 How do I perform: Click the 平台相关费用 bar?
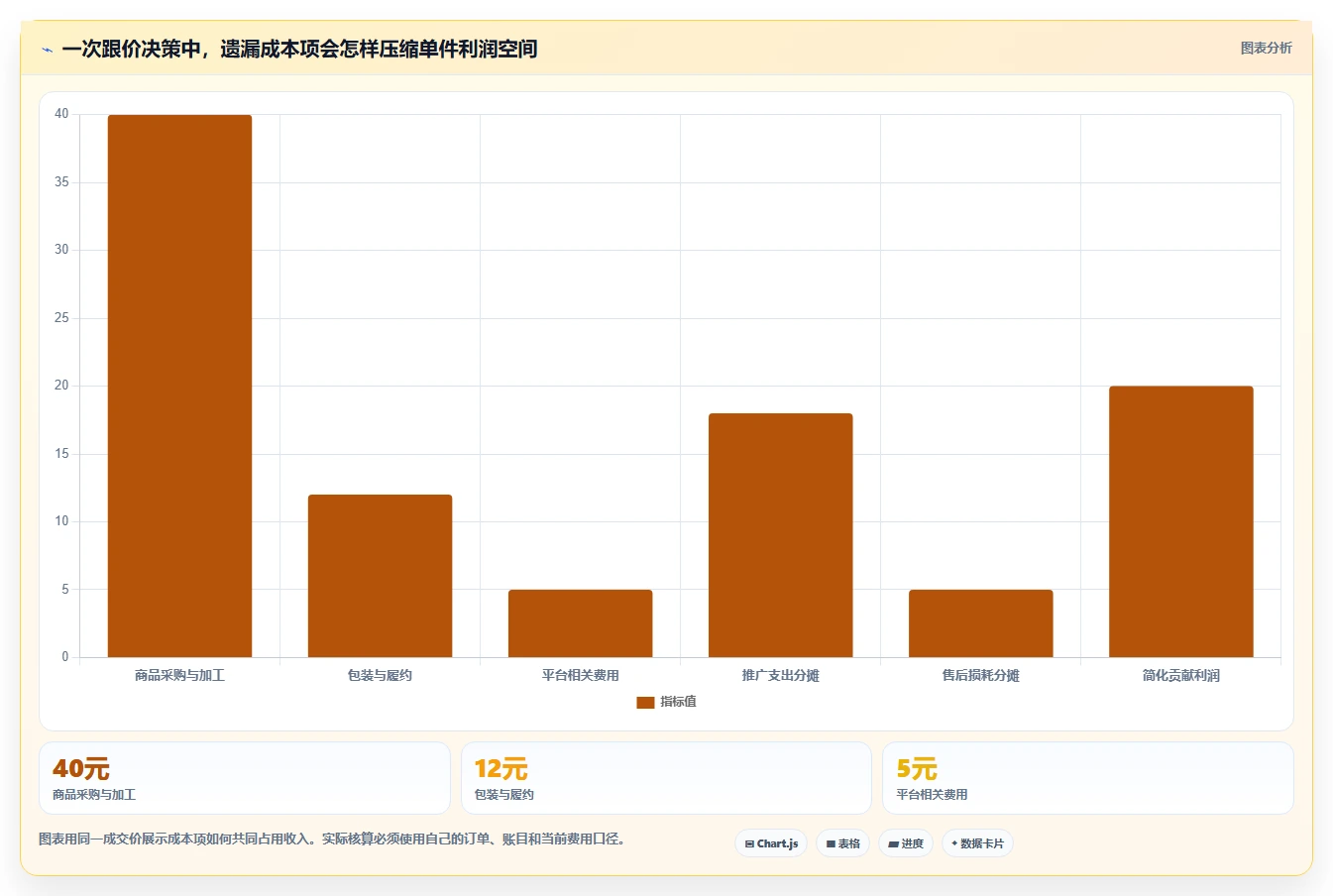tap(580, 623)
